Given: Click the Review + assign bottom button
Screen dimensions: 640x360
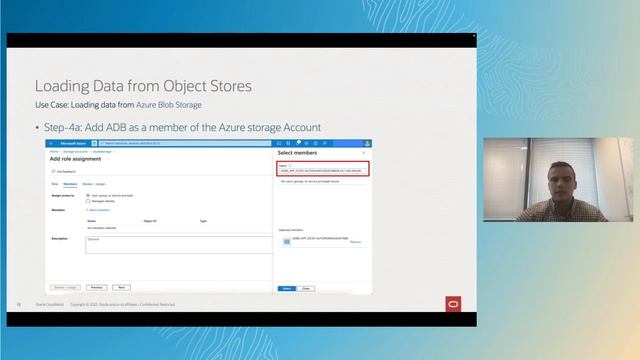Looking at the screenshot, I should (x=65, y=287).
